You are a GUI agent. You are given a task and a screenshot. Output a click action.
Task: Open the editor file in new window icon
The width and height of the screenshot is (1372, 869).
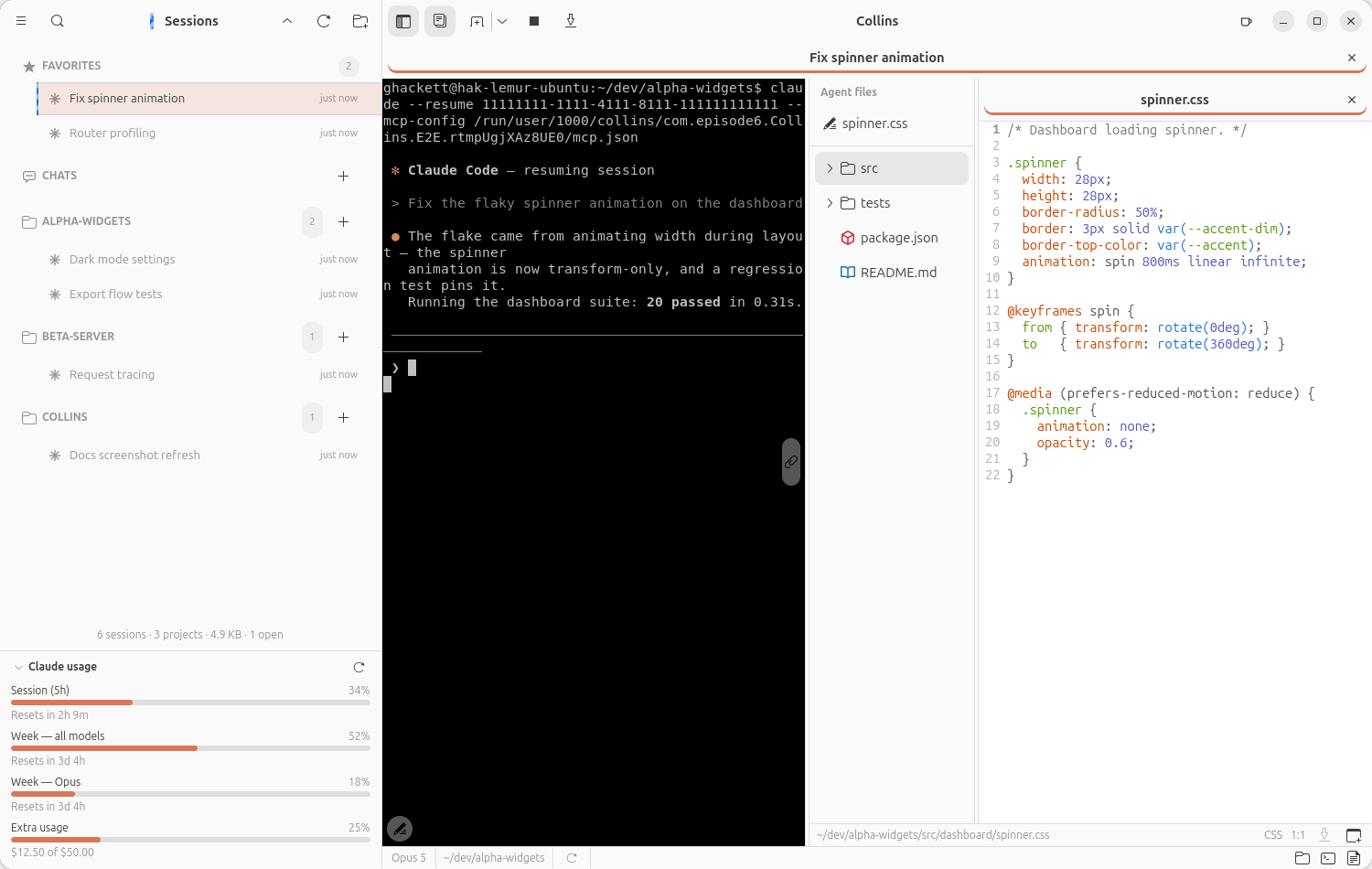point(1354,835)
